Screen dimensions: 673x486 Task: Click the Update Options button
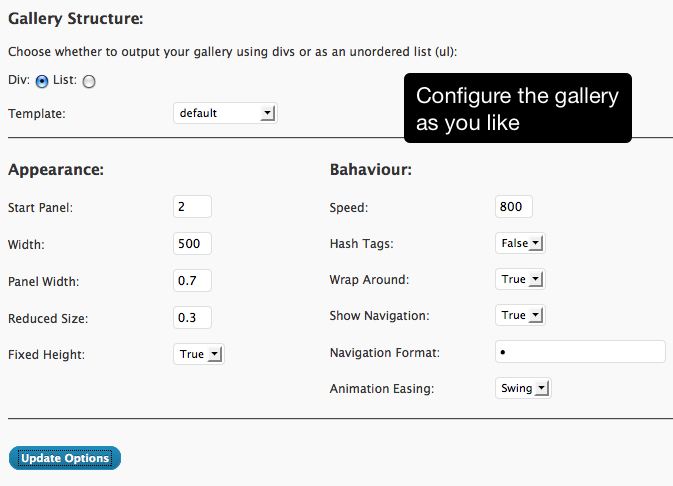click(65, 458)
